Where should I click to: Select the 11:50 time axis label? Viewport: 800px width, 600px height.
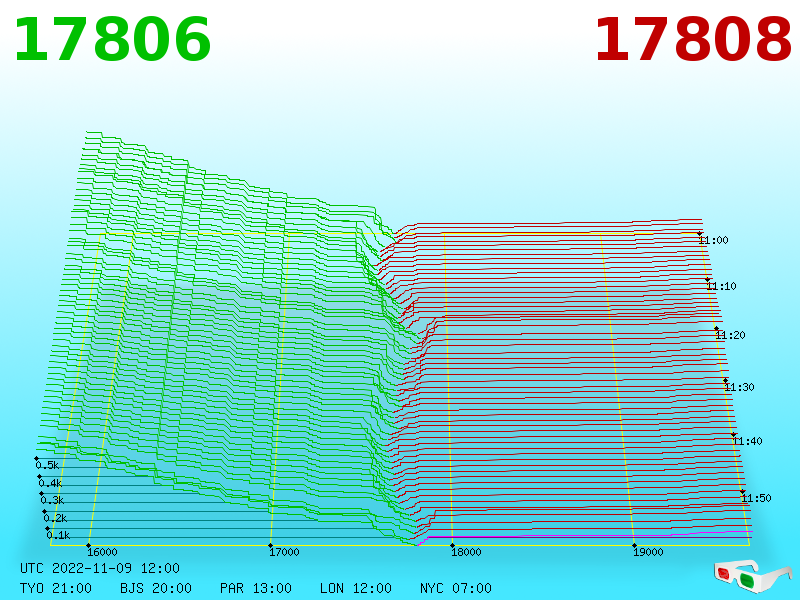756,498
